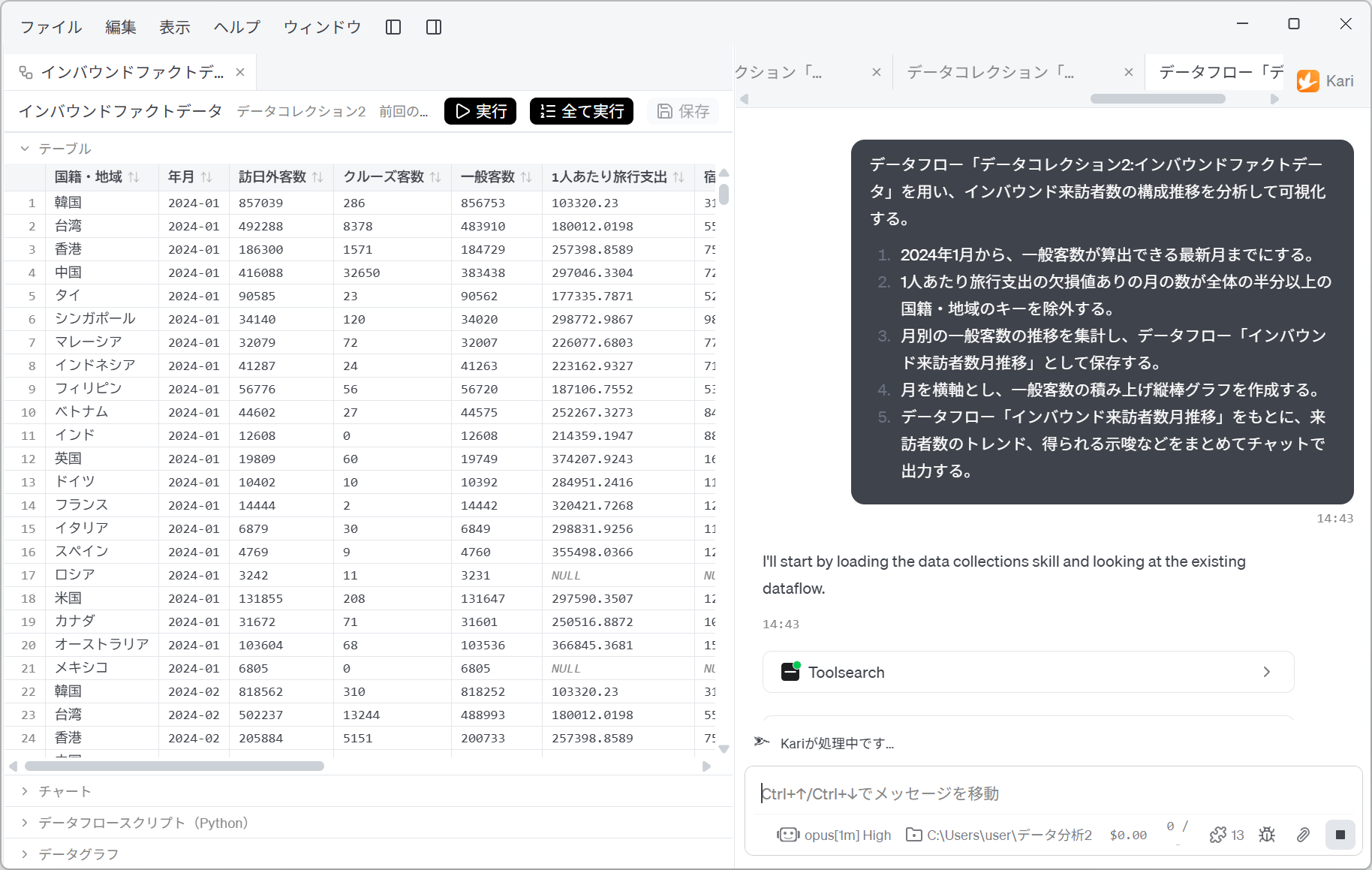
Task: Select メキシコ cell in row 21
Action: coord(102,668)
